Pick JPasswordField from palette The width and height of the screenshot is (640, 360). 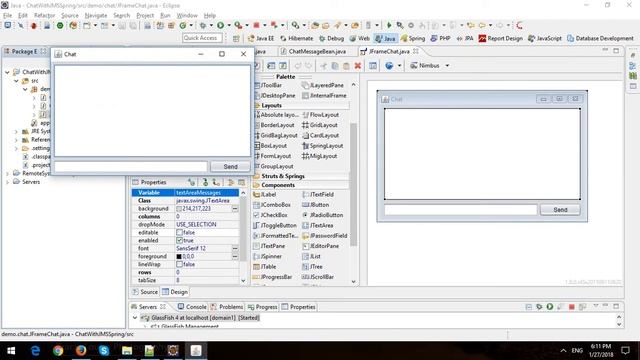click(325, 236)
